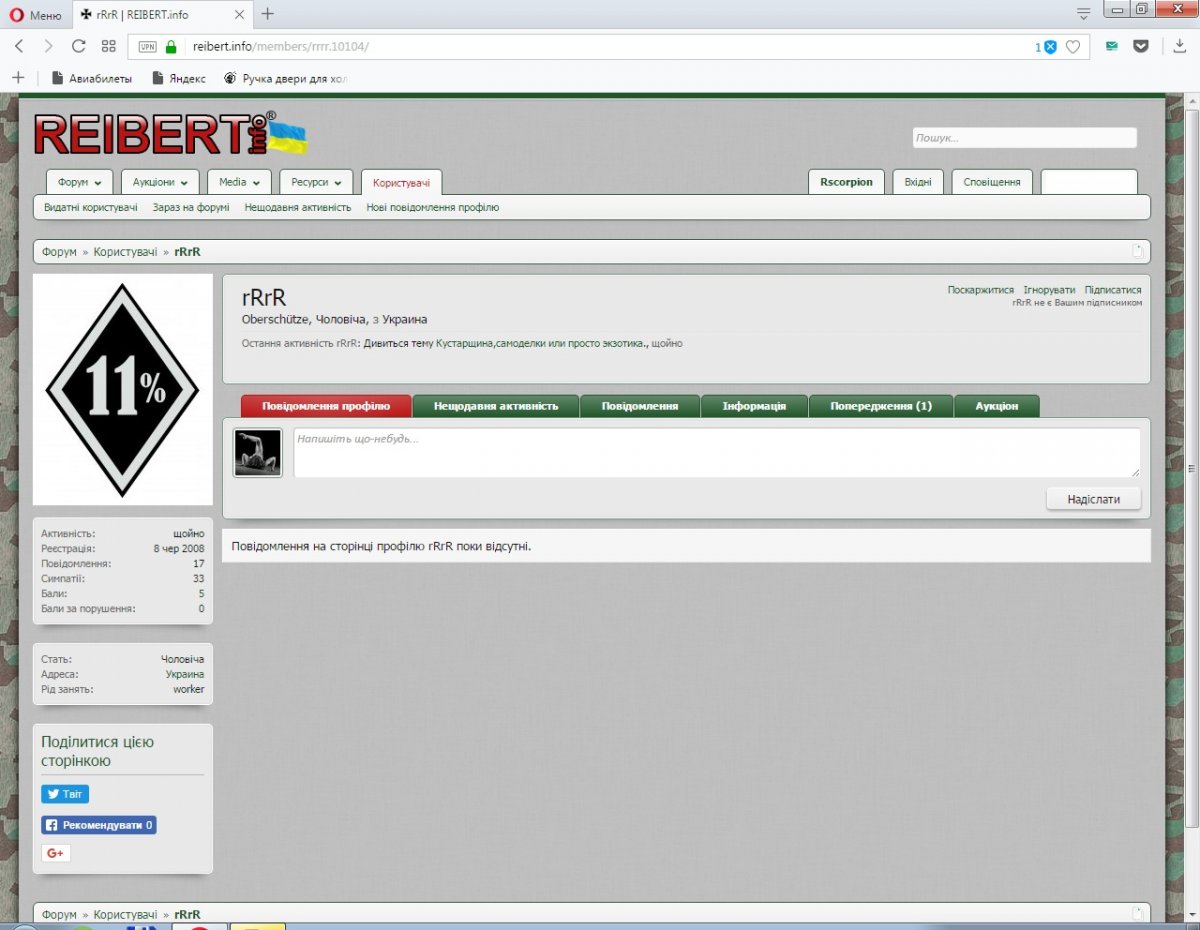Screen dimensions: 1200x930
Task: Click the Twitter Твіт button
Action: click(65, 794)
